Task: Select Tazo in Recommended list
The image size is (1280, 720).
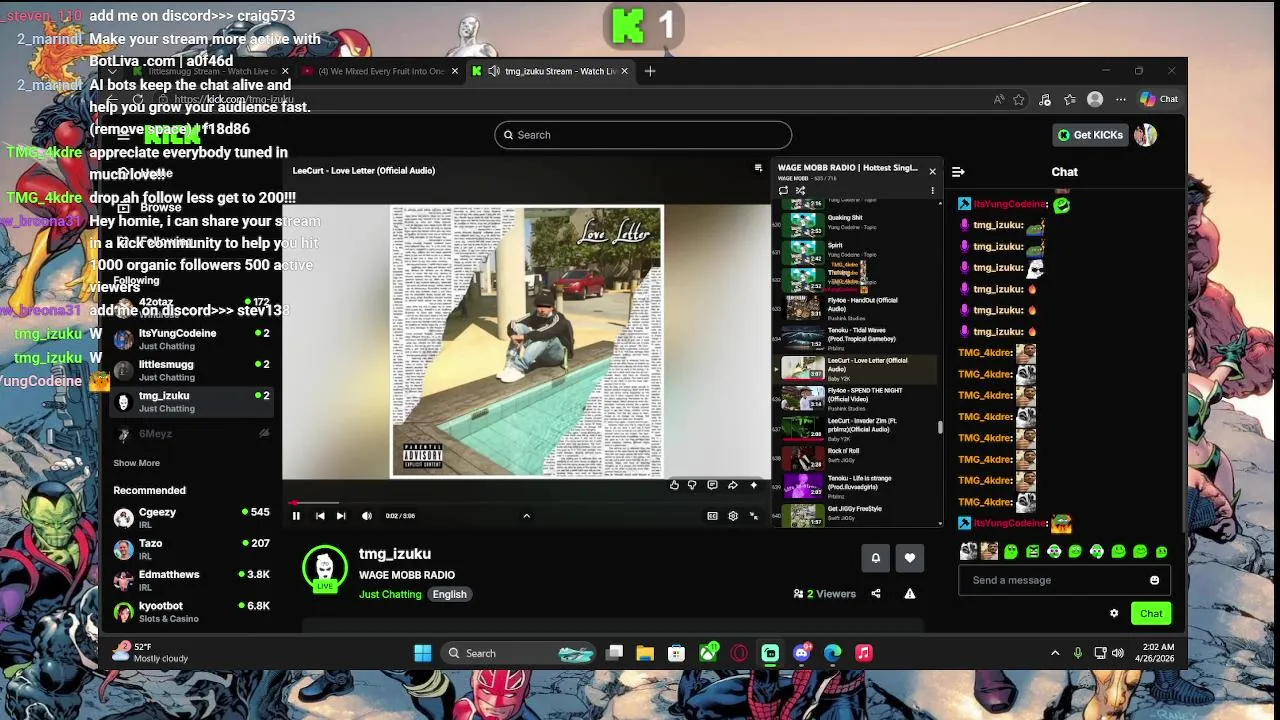Action: (x=192, y=549)
